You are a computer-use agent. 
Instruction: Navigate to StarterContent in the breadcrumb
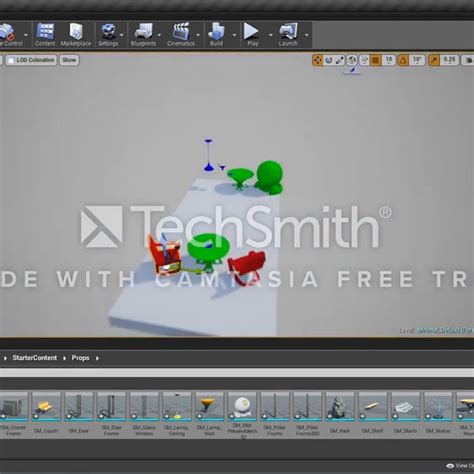(35, 358)
